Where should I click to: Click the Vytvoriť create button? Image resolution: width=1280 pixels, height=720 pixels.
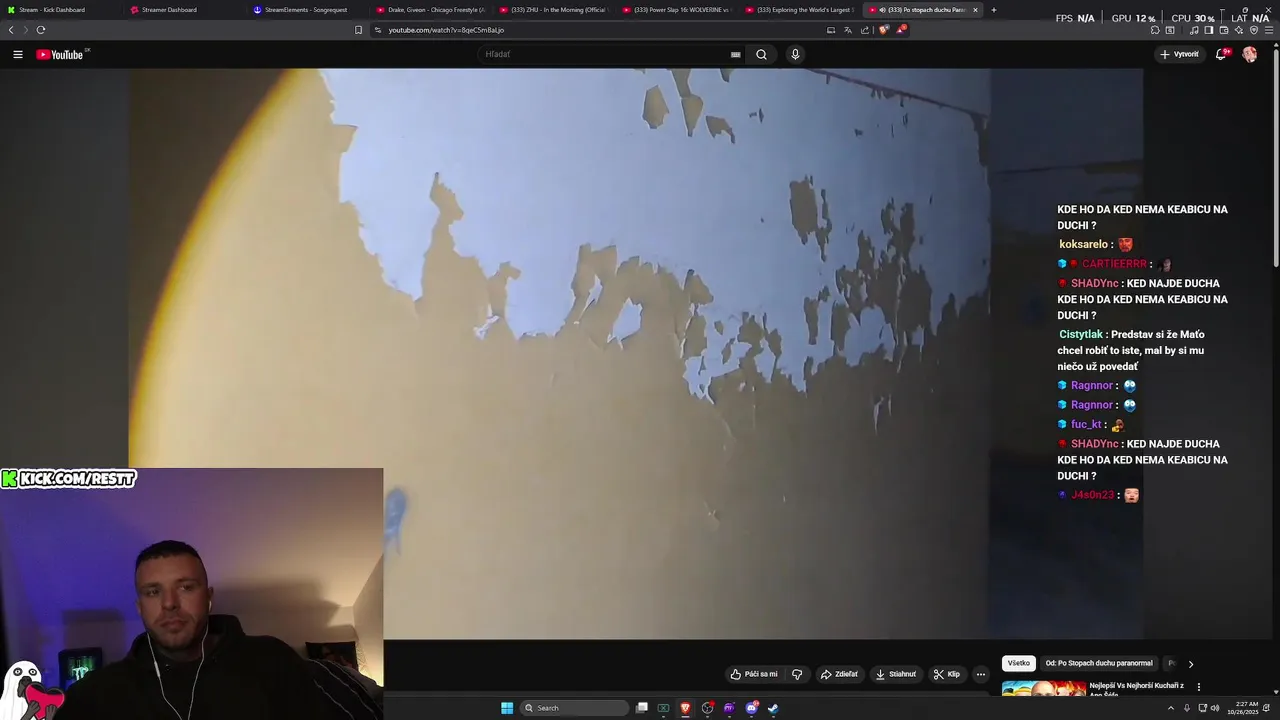coord(1180,55)
